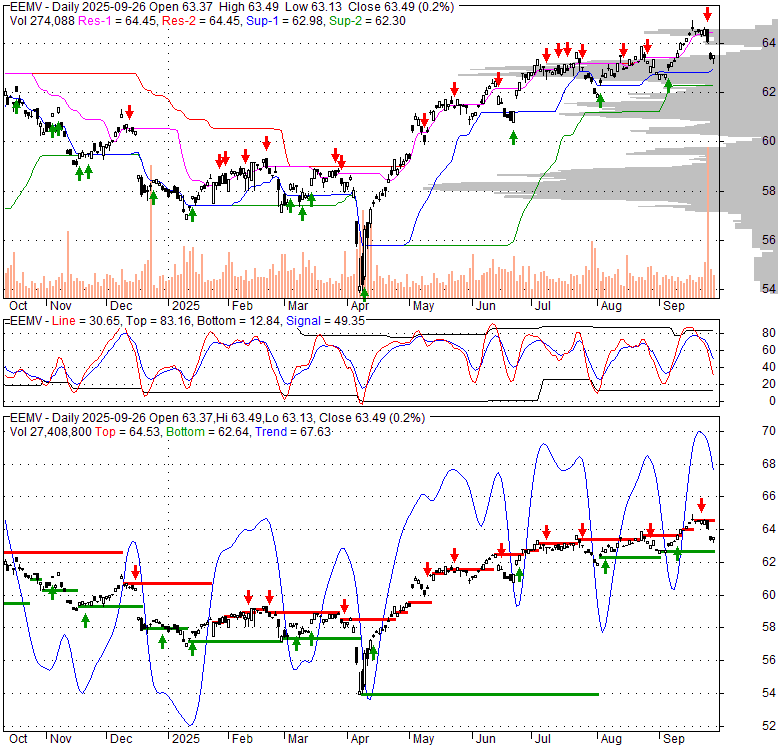Click the 'Sup-1 = 62.98' legend value
Viewport: 780px width, 745px height.
[284, 21]
